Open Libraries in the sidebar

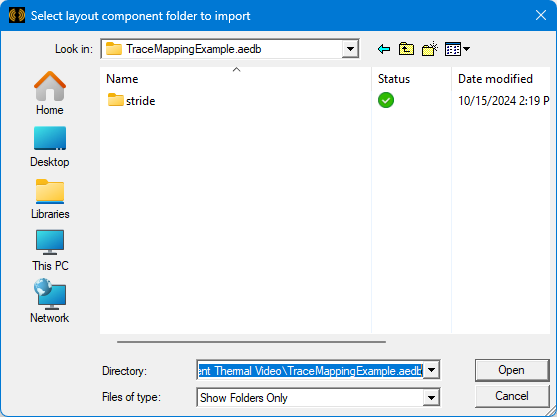point(50,199)
